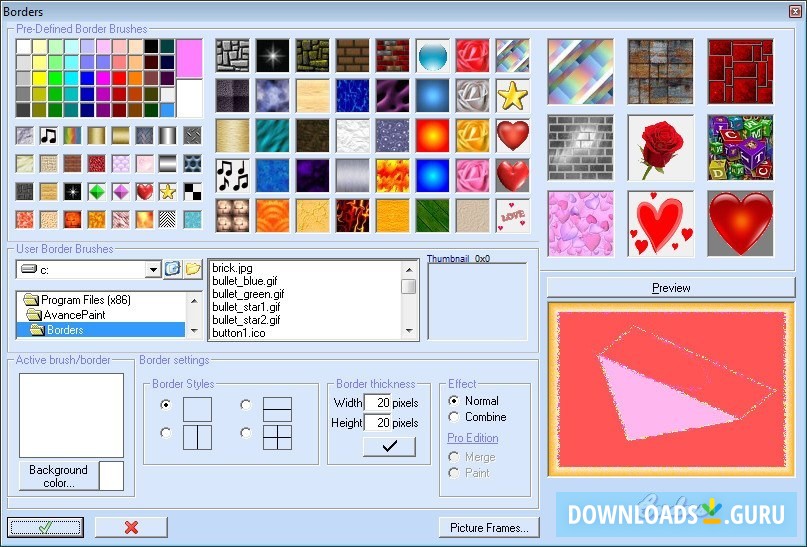Screen dimensions: 807x547
Task: Choose the large red tiles brush
Action: click(x=740, y=72)
